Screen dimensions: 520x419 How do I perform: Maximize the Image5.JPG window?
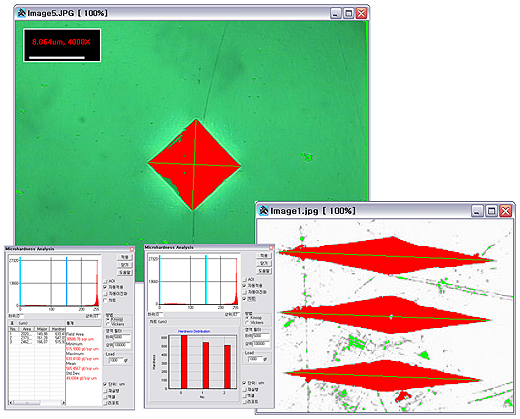[x=348, y=13]
